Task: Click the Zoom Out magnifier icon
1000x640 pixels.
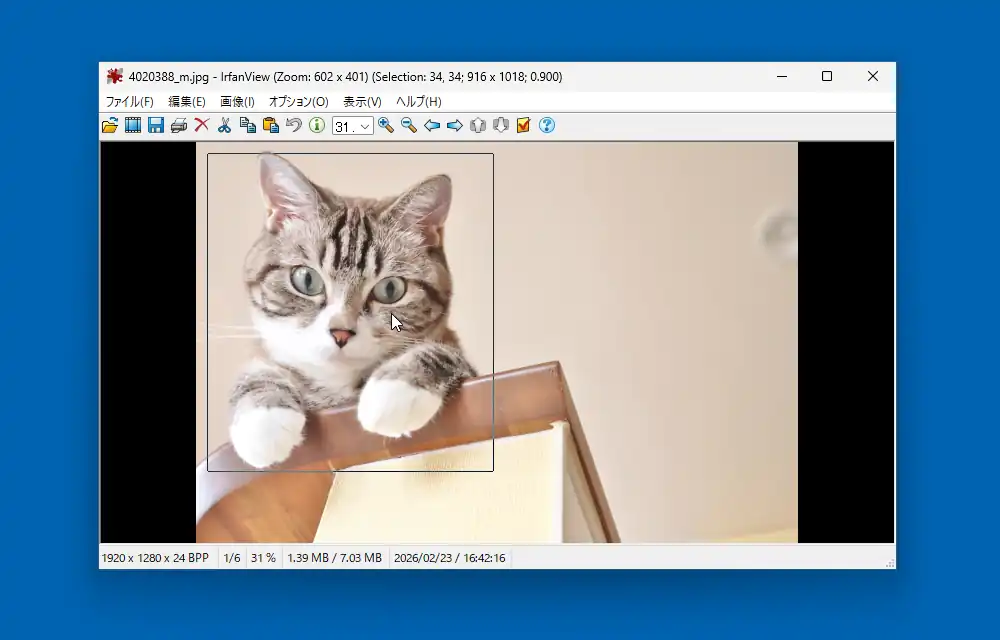Action: coord(409,125)
